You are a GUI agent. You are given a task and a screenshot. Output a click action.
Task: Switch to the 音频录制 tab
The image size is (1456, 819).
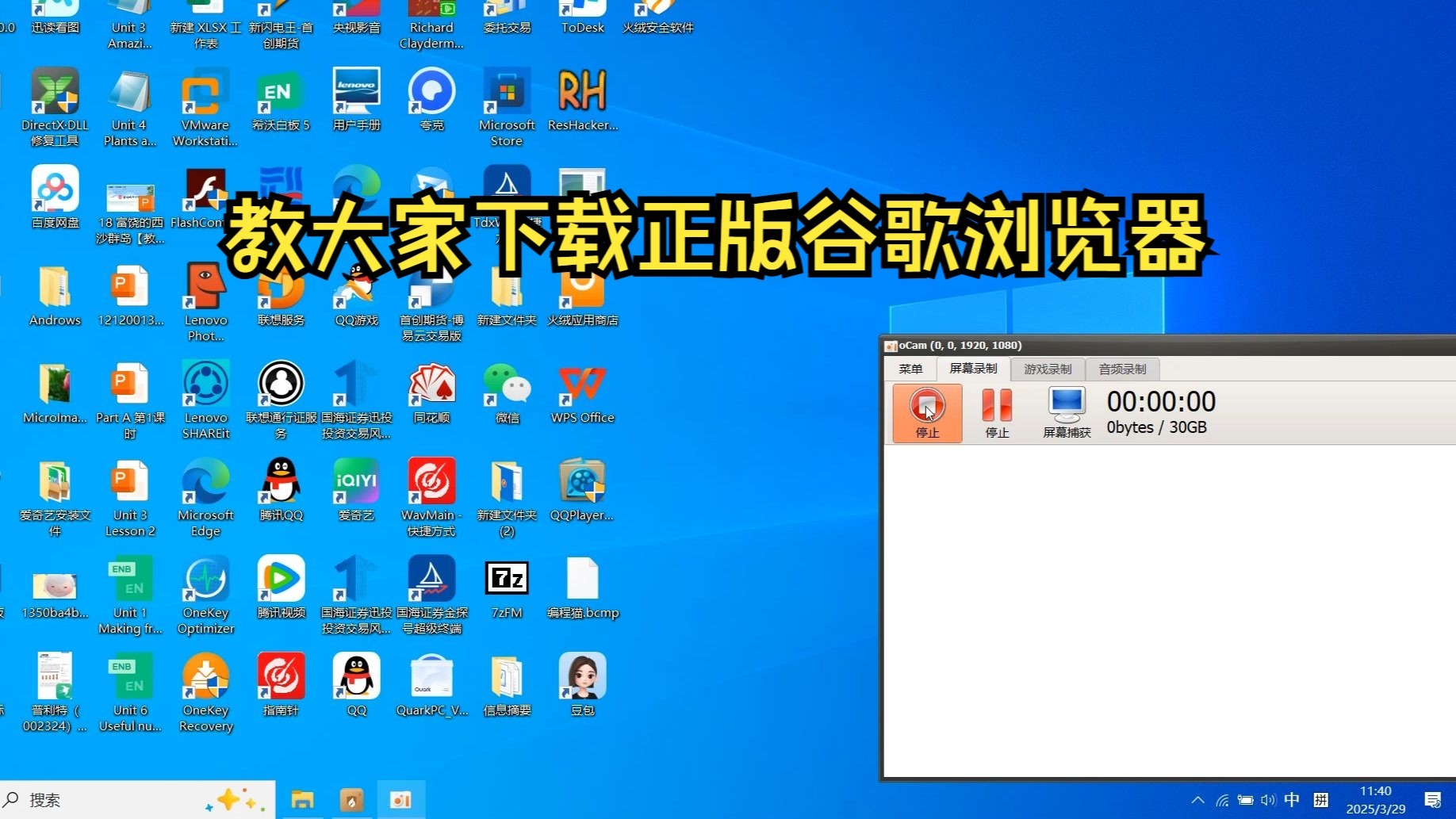[1122, 369]
